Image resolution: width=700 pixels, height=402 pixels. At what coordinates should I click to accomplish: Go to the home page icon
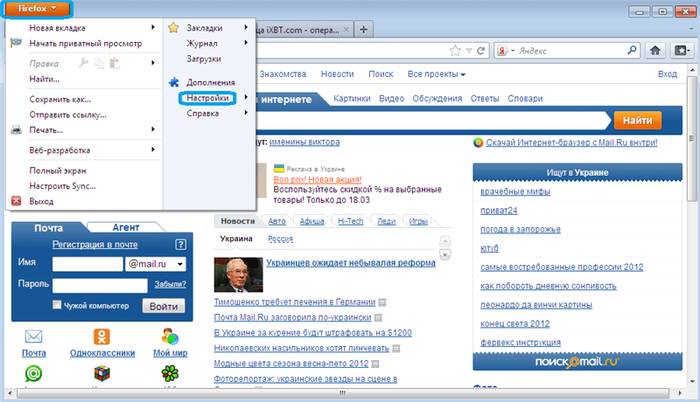tap(655, 50)
